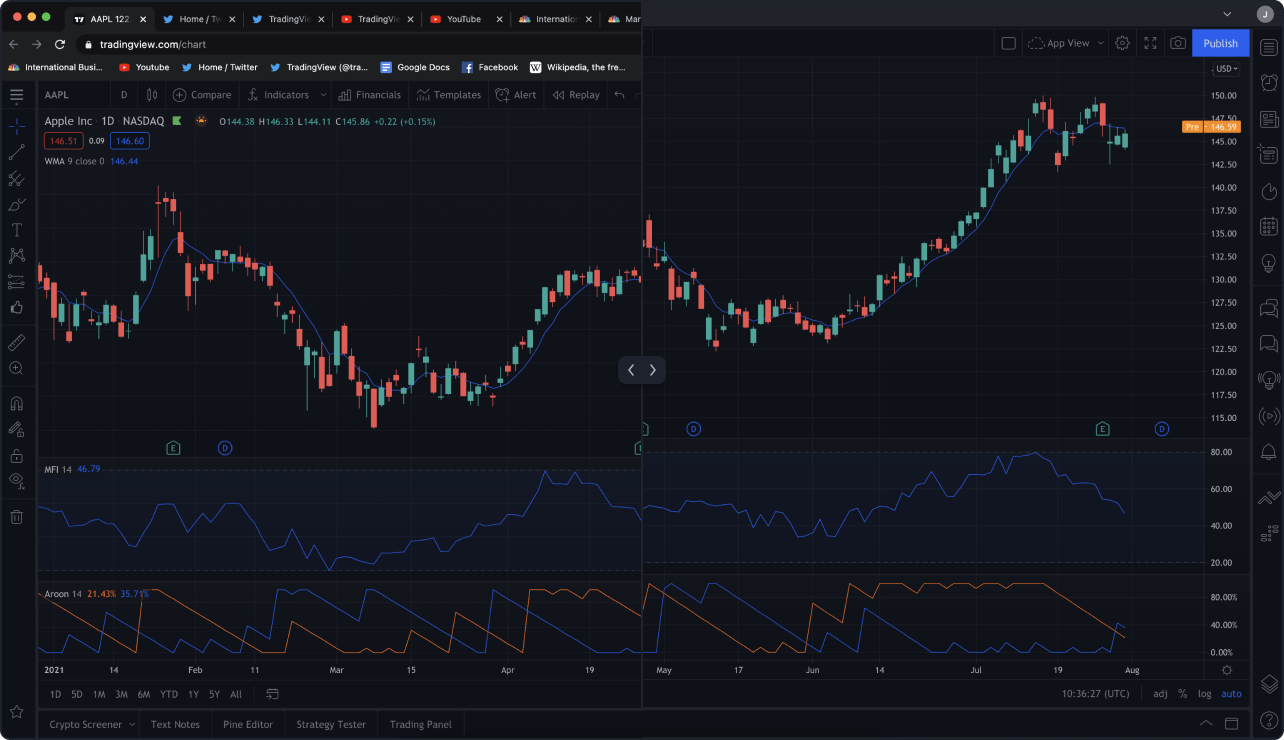Select the Text annotation tool
Viewport: 1284px width, 740px height.
coord(17,230)
